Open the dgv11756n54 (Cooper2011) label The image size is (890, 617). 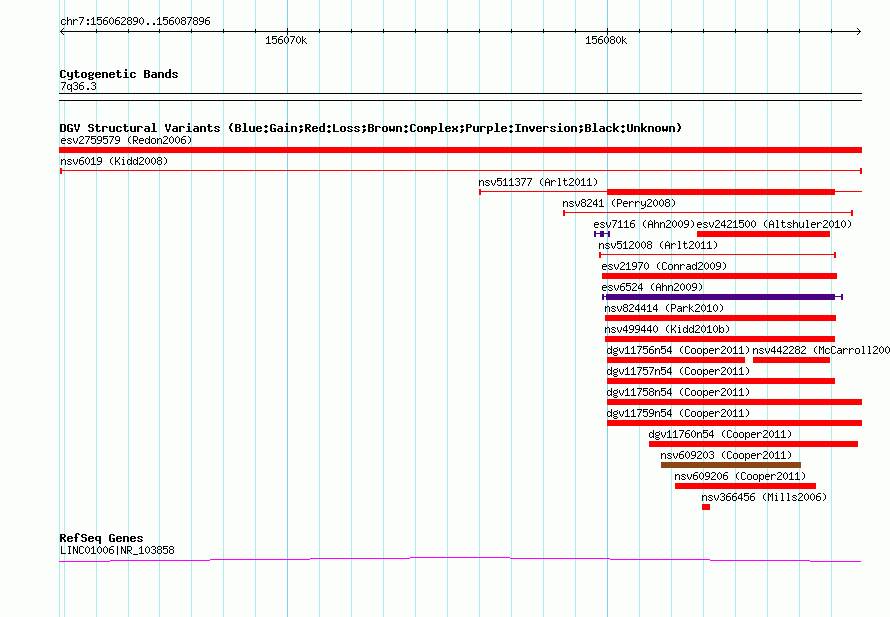pos(678,350)
